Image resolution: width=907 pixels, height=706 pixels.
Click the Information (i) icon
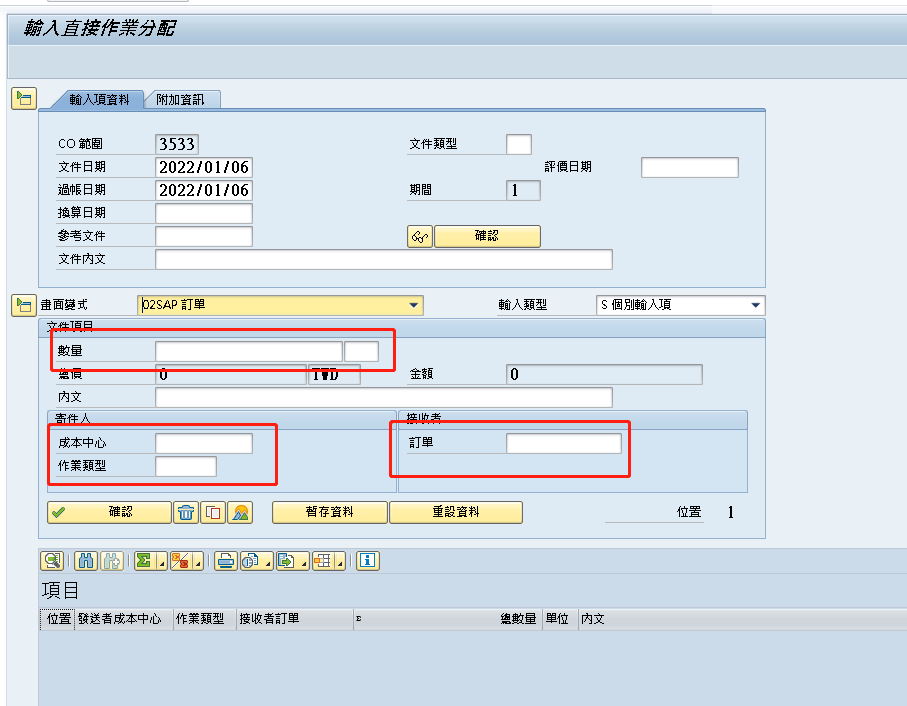pyautogui.click(x=367, y=561)
